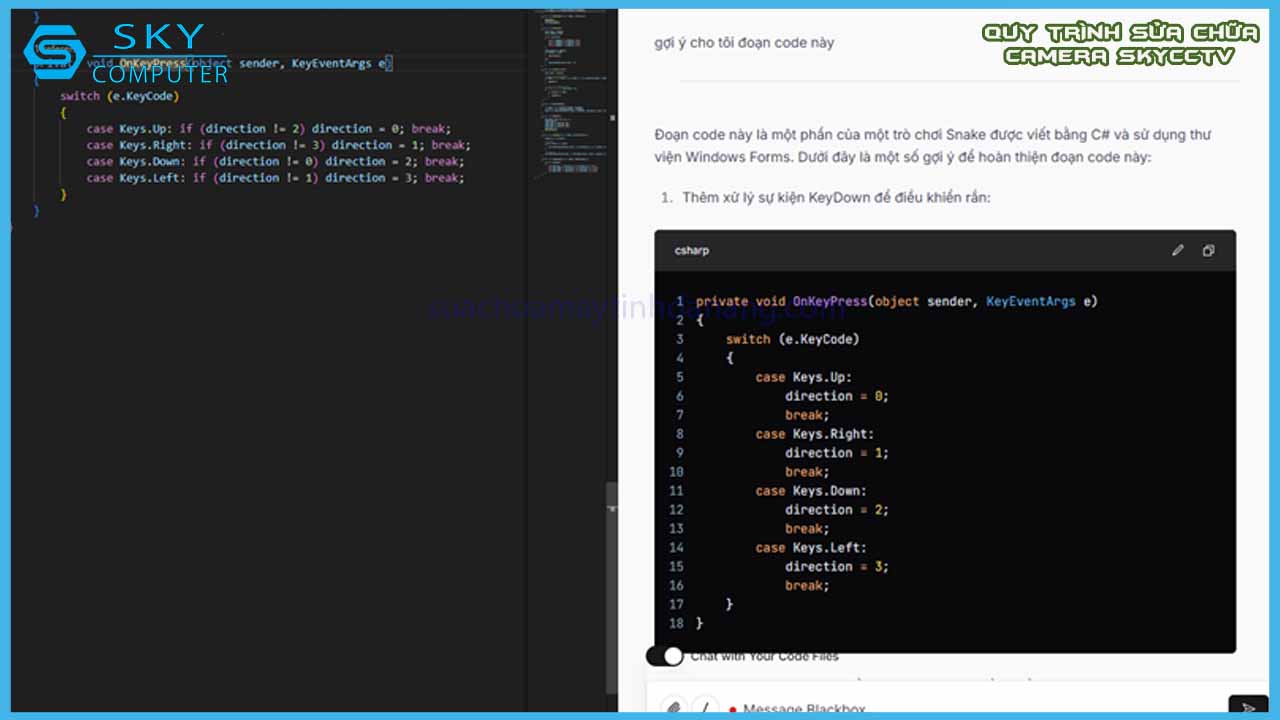This screenshot has width=1280, height=720.
Task: Click editor line 'case Keys.Left: if (direction != 1)'
Action: (x=275, y=178)
